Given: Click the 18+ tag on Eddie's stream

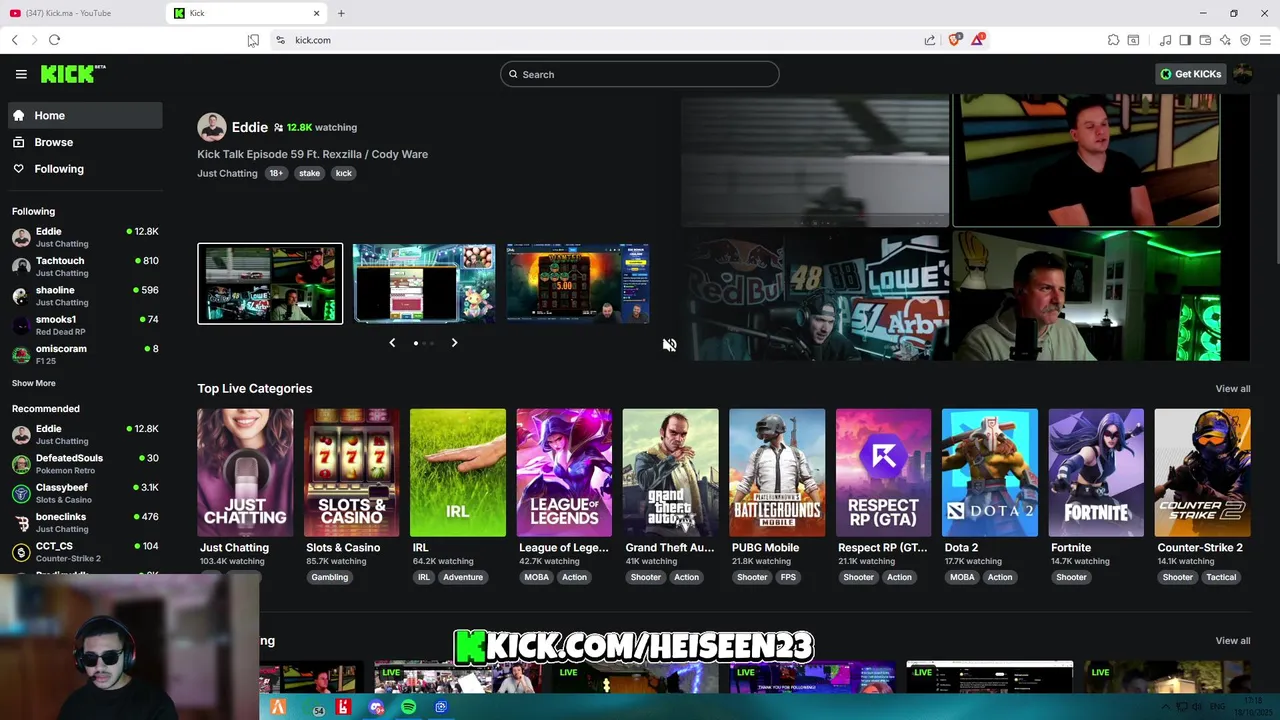Looking at the screenshot, I should point(276,173).
